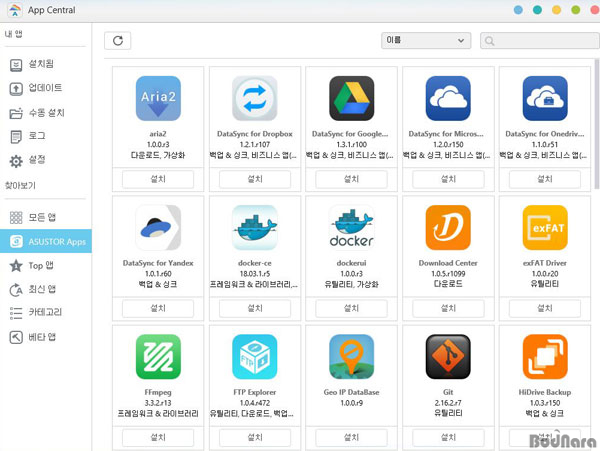Open the 이름 sort dropdown
The image size is (600, 451).
point(425,41)
